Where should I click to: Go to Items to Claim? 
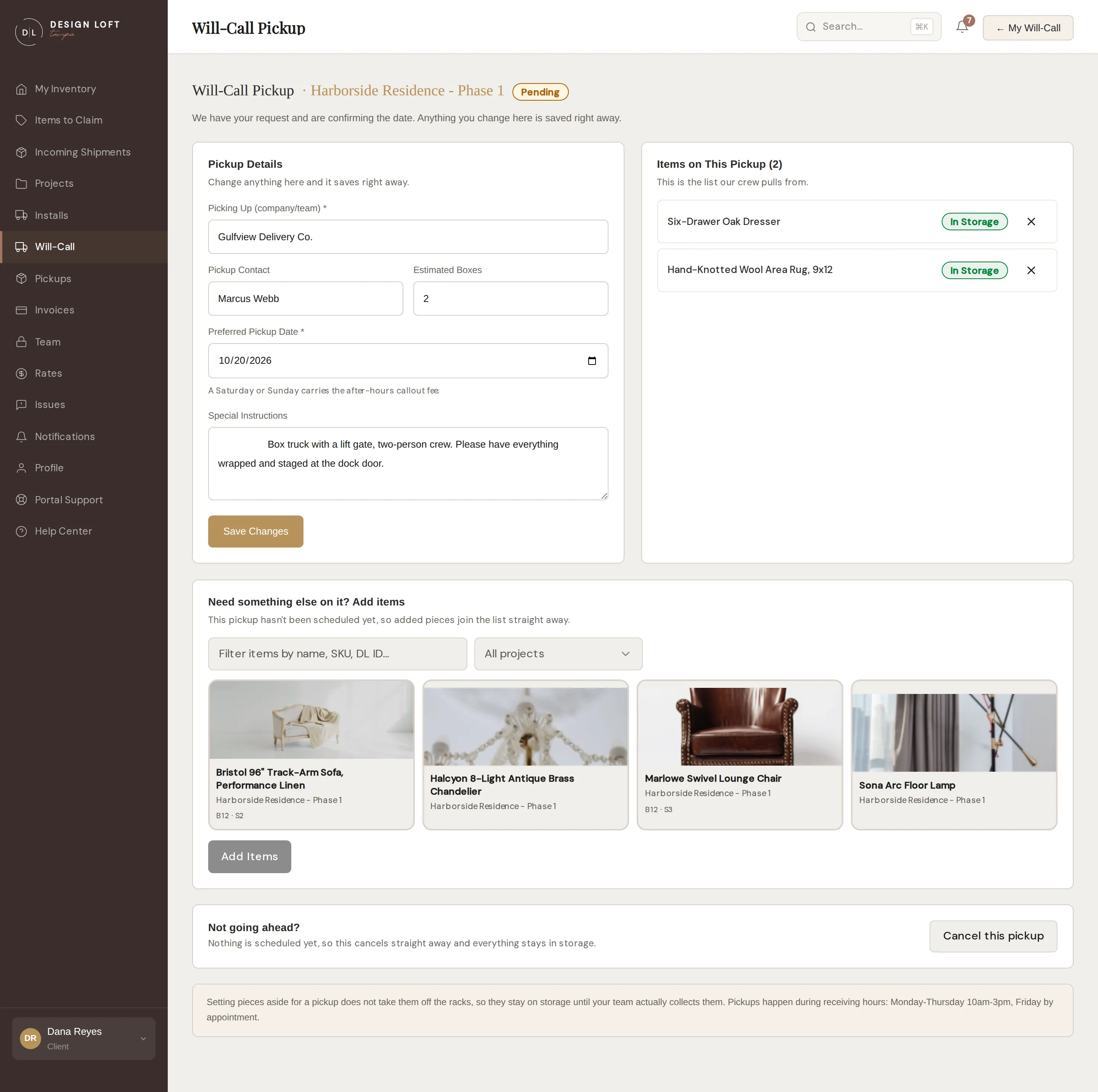84,120
